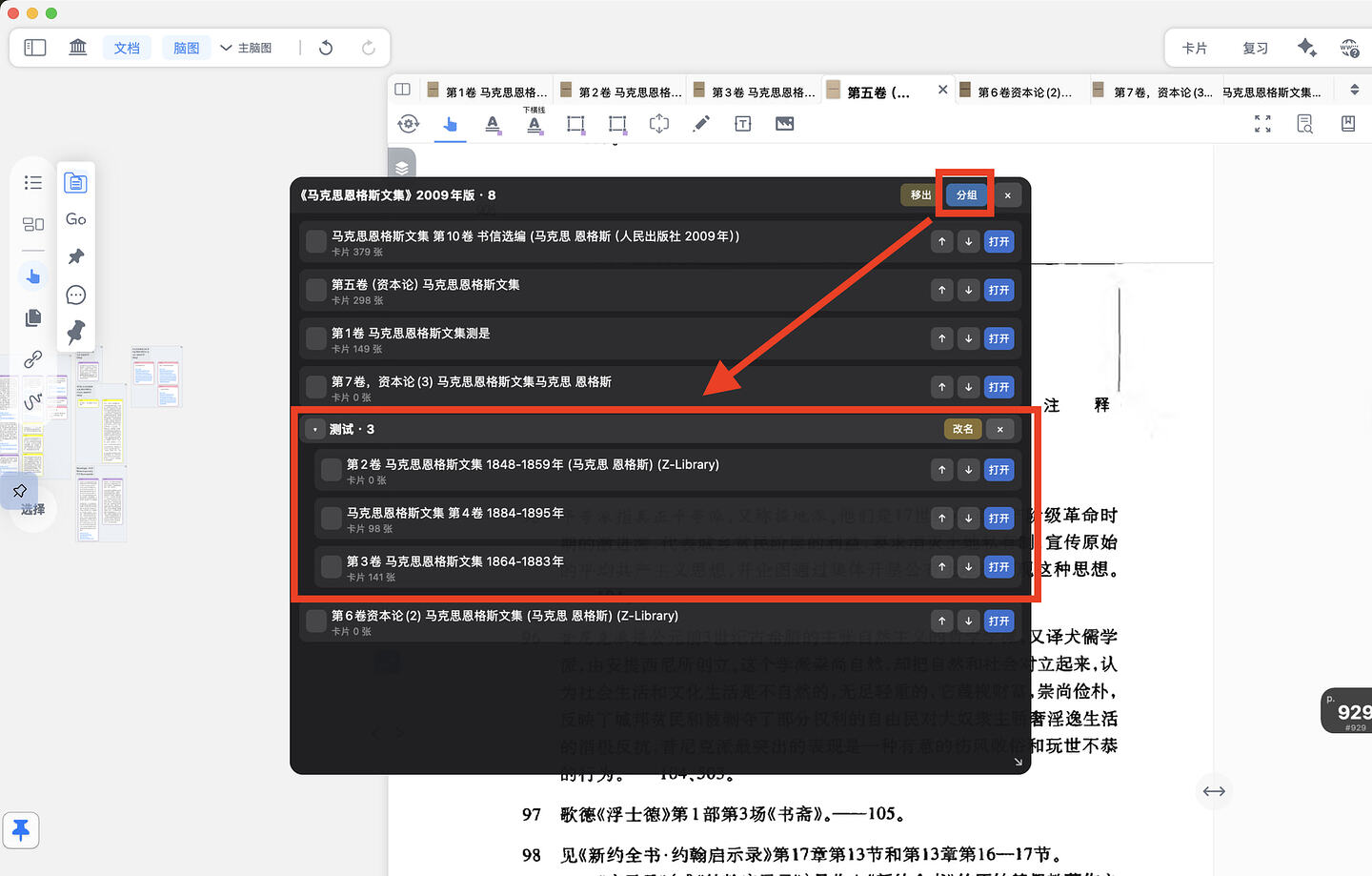Select the text highlight tool
Screen dimensions: 1372x876
coord(493,124)
